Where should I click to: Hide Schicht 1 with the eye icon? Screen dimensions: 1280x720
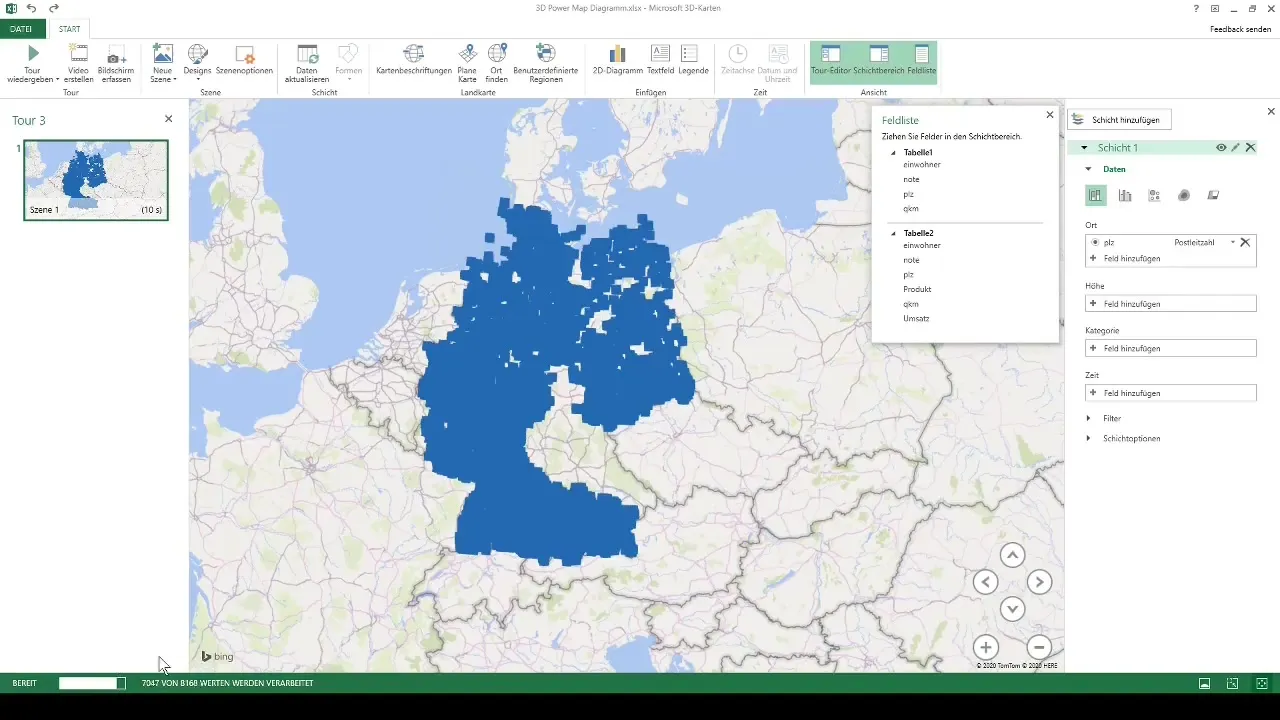point(1220,147)
